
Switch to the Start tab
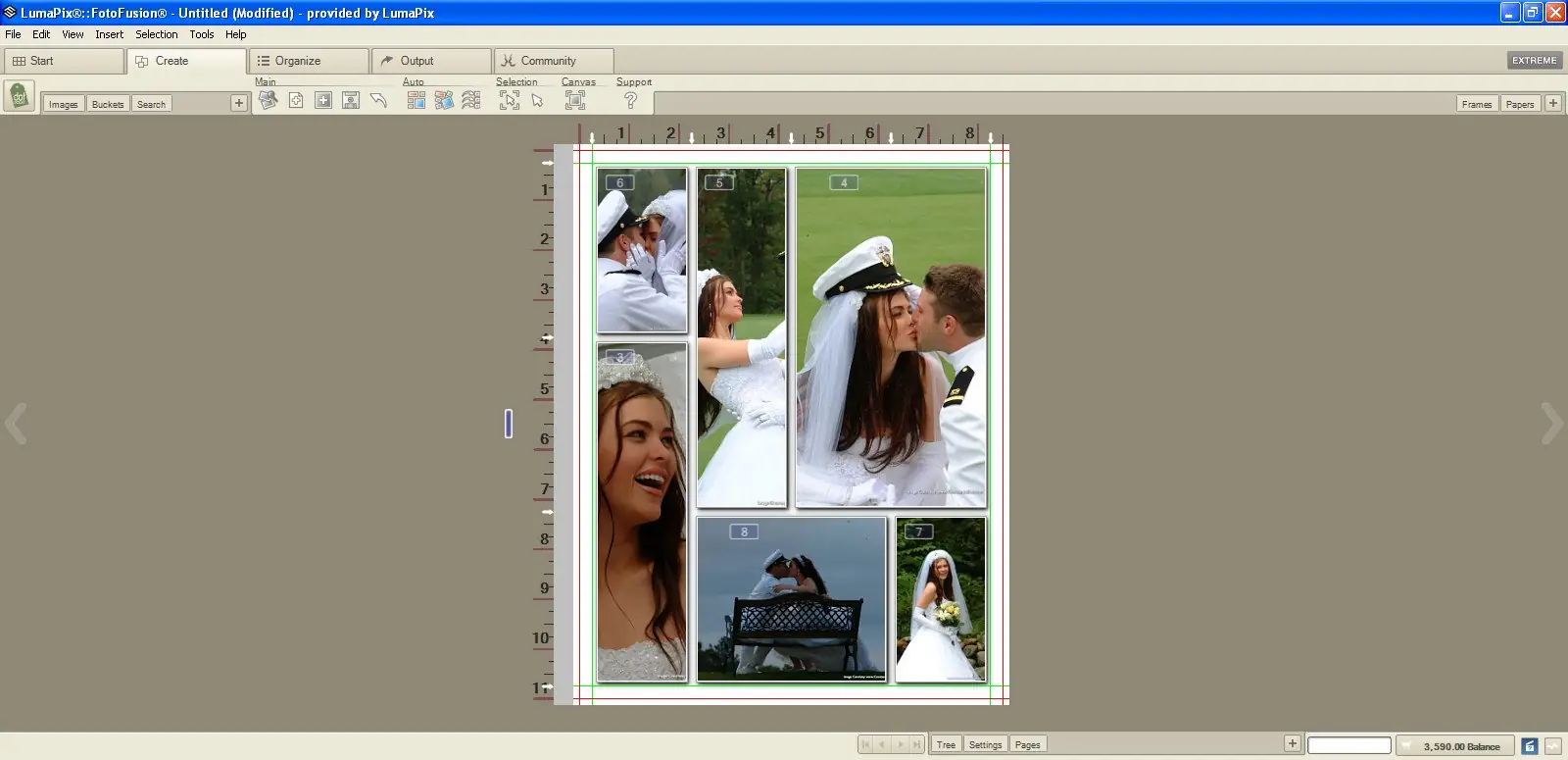(65, 61)
